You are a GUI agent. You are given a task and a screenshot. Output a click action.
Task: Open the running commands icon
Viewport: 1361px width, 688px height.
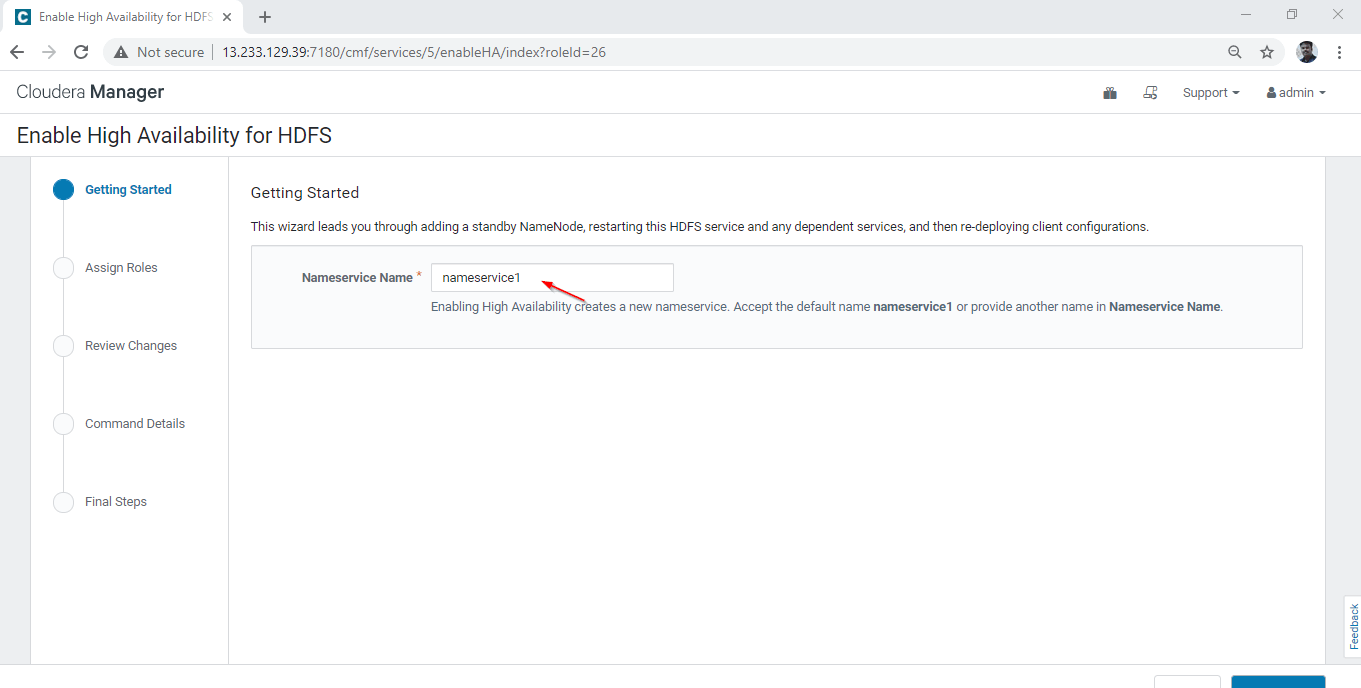click(1150, 93)
